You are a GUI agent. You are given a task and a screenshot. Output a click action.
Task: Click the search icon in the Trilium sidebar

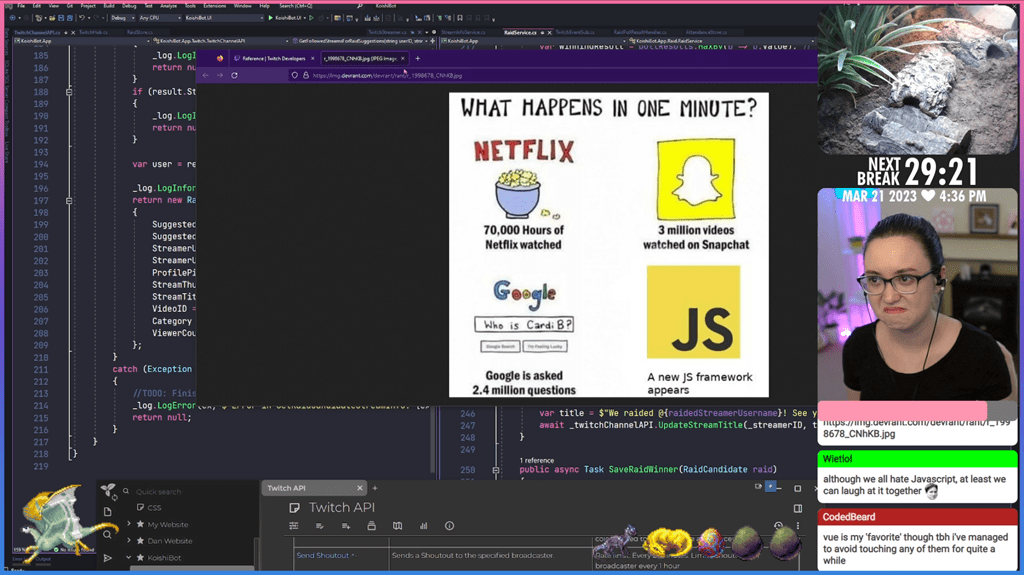108,534
